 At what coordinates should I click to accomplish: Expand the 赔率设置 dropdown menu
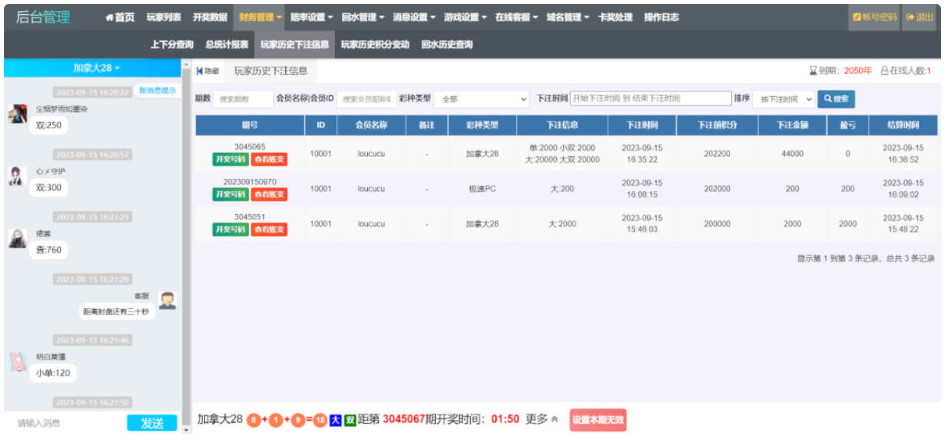pyautogui.click(x=310, y=18)
